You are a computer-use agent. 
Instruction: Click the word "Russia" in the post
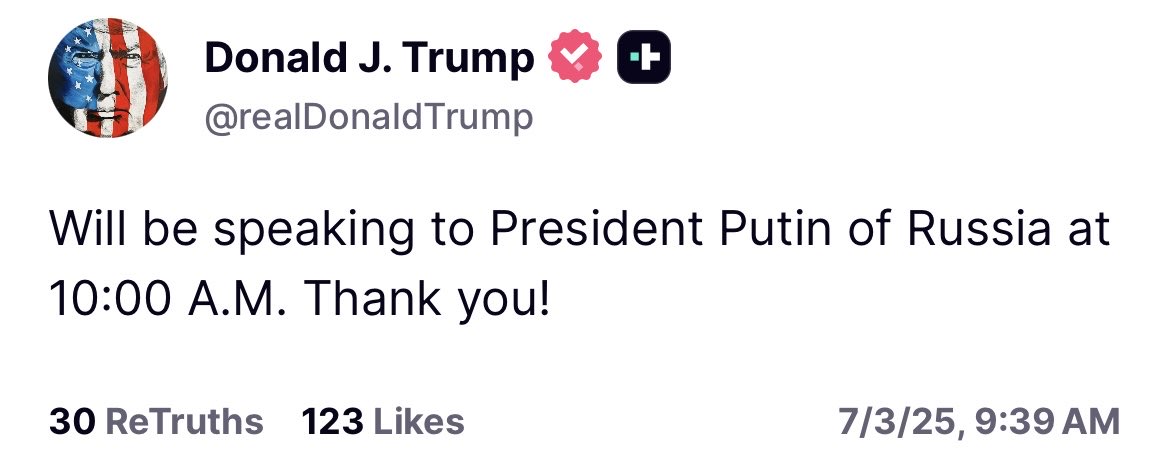pyautogui.click(x=976, y=231)
